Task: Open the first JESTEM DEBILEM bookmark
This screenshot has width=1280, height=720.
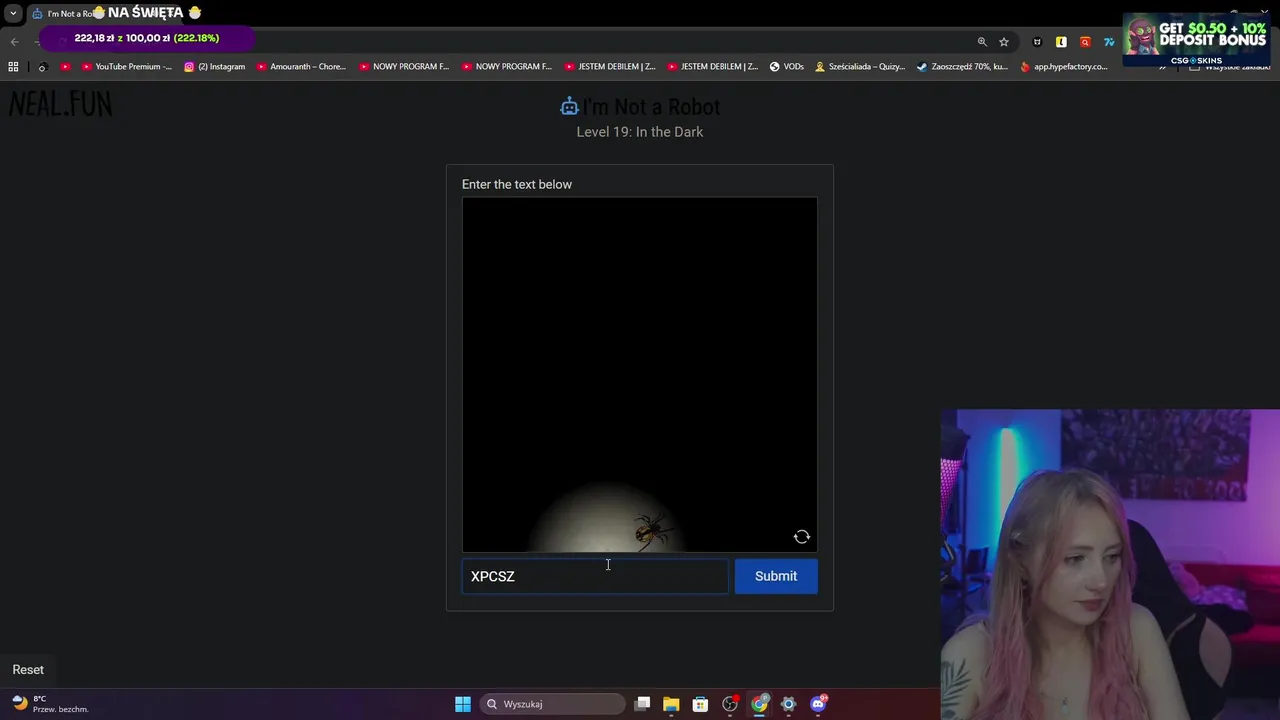Action: [x=610, y=67]
